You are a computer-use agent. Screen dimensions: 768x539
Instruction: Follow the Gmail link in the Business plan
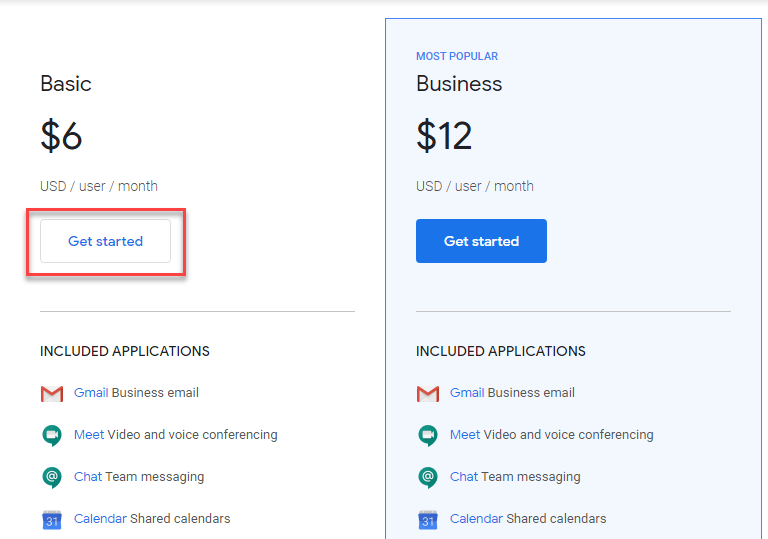coord(467,393)
